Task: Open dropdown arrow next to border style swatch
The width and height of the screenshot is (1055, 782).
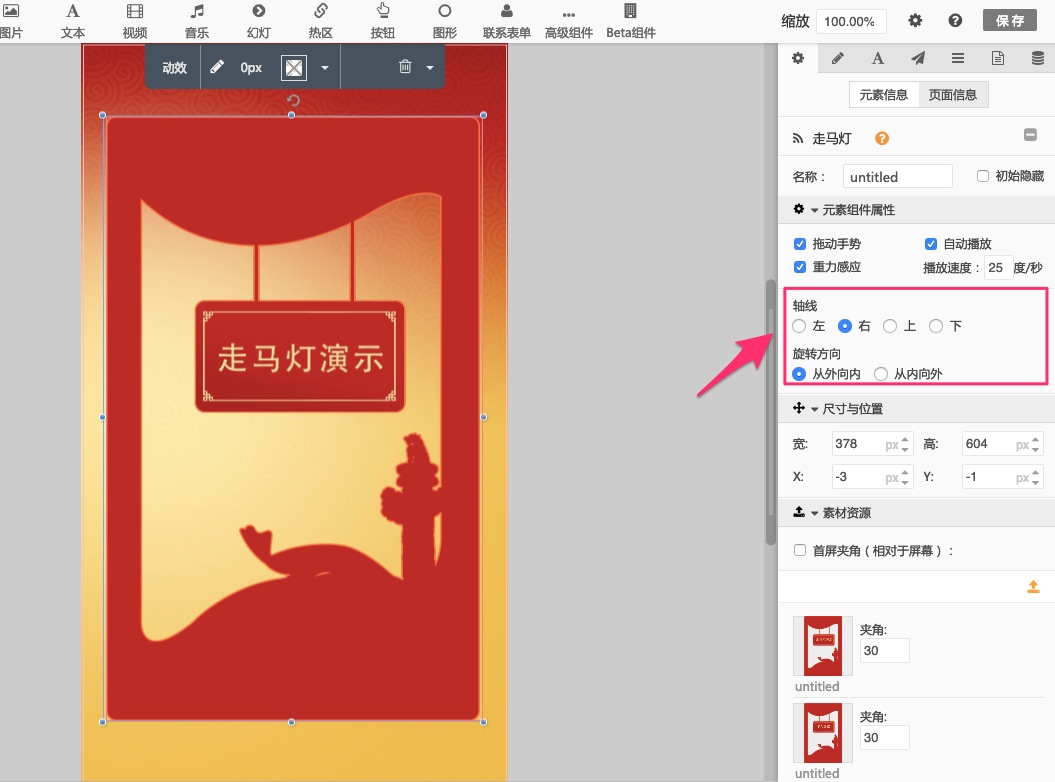Action: 325,68
